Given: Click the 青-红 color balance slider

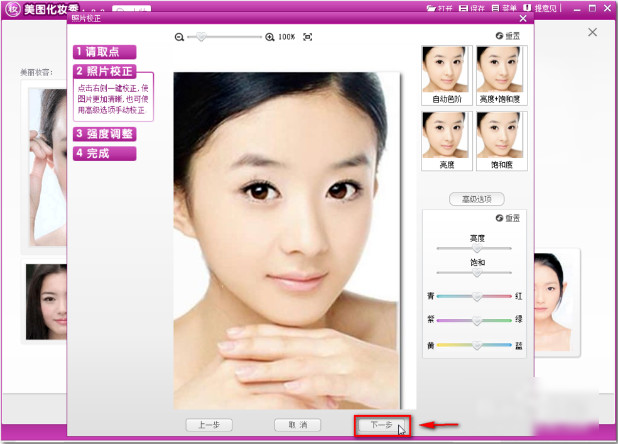Looking at the screenshot, I should tap(477, 297).
